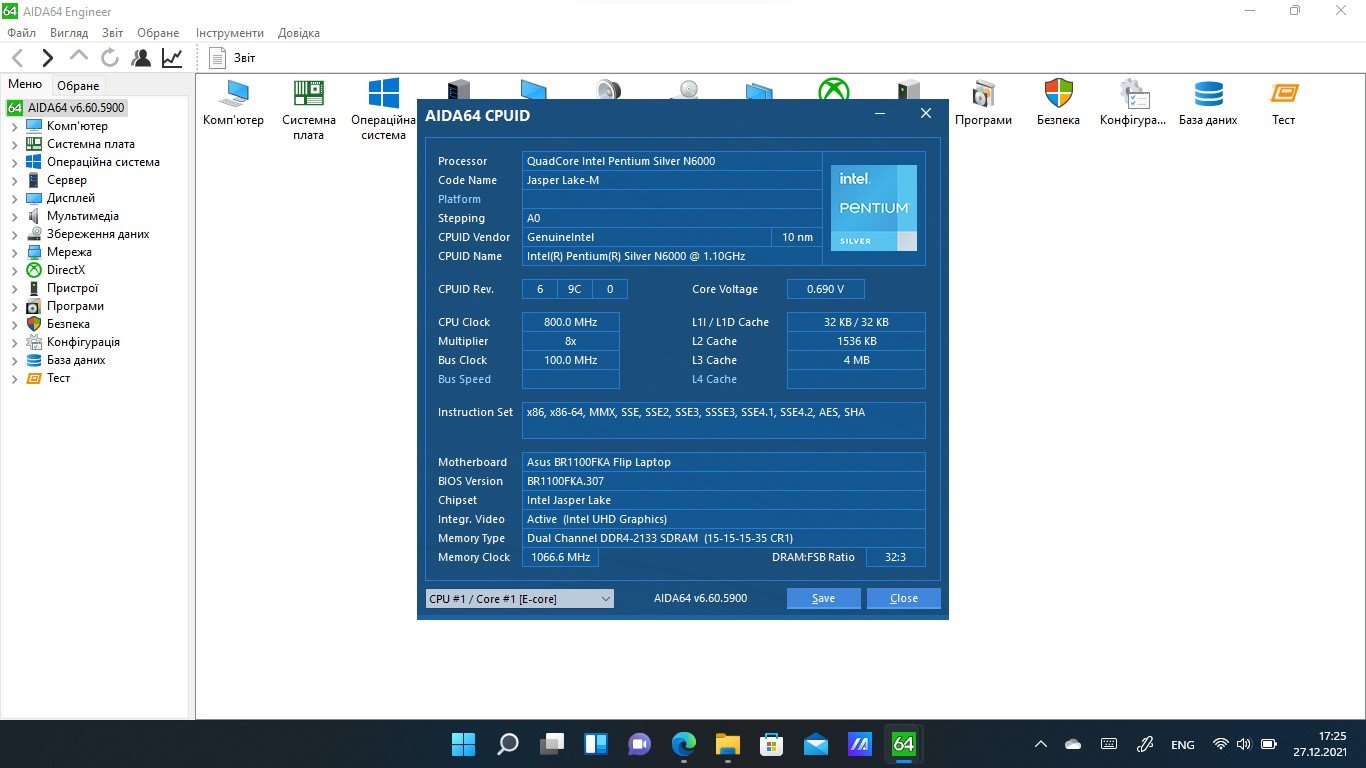This screenshot has width=1366, height=768.
Task: Select DirectX in the tree
Action: [66, 270]
